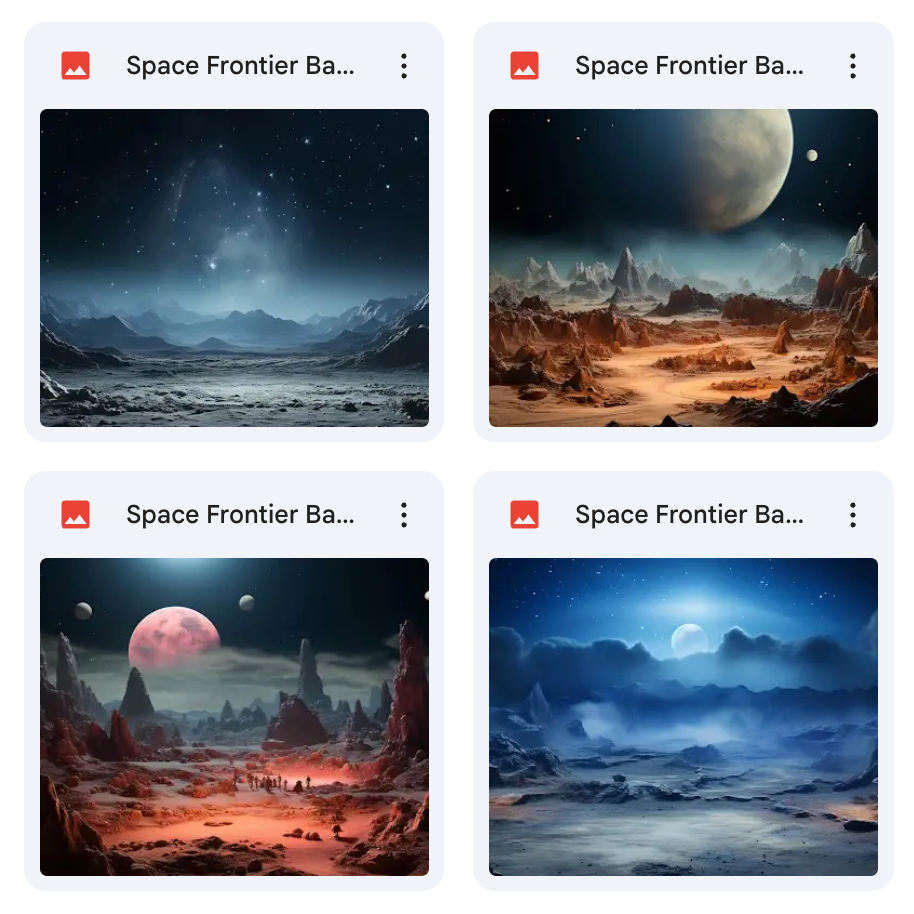The height and width of the screenshot is (914, 914).
Task: Select the 'Space Frontier Ba...' title above the blue cloudy scene
Action: point(689,514)
